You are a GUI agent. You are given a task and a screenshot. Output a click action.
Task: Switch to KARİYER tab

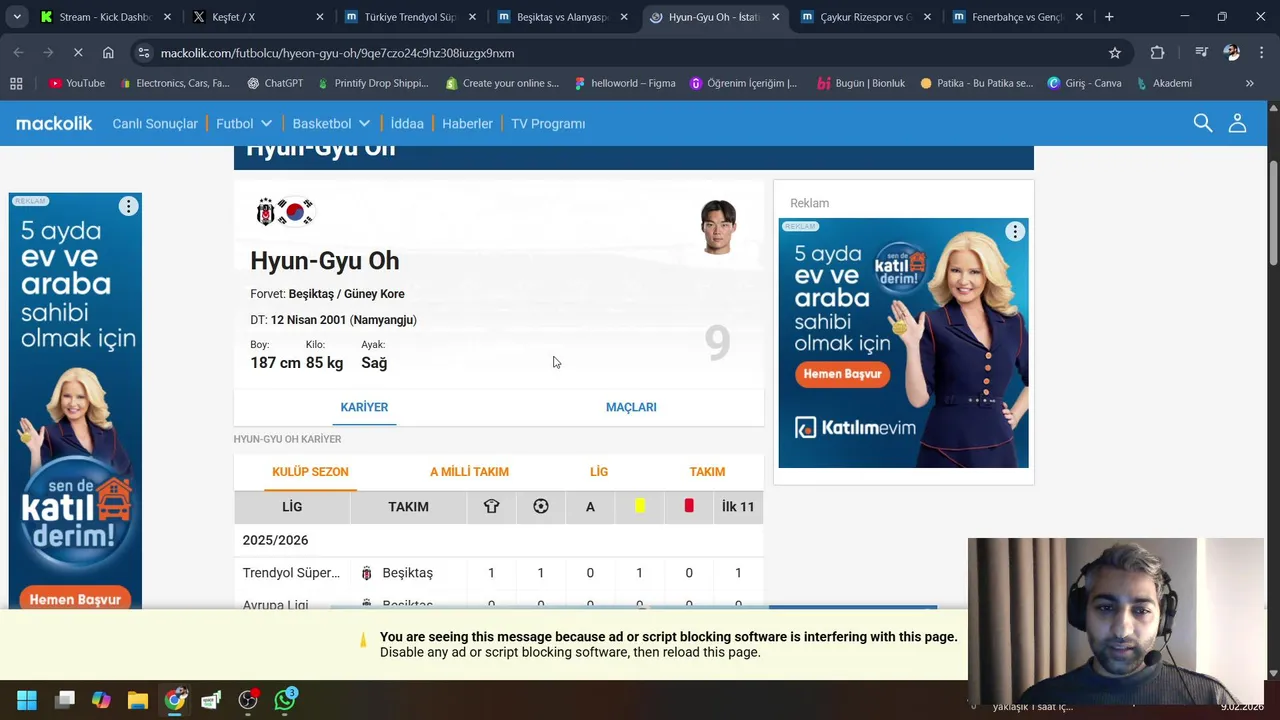click(364, 407)
